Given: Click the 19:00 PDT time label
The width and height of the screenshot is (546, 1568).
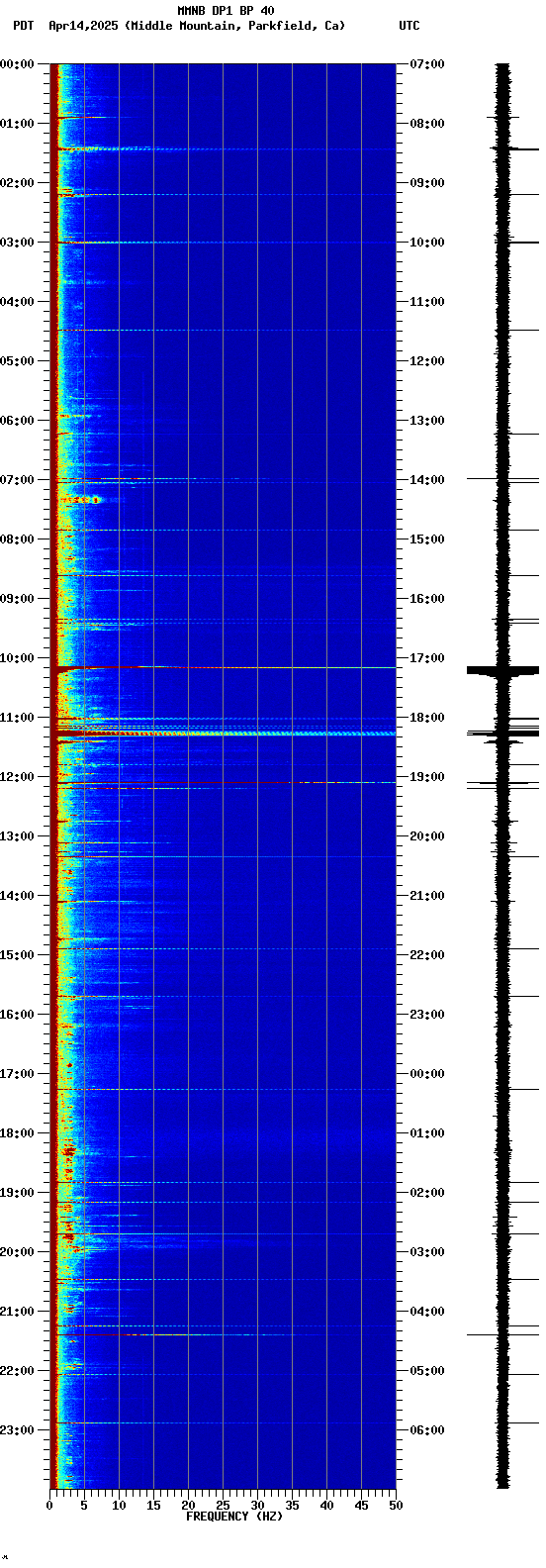Looking at the screenshot, I should point(18,1193).
